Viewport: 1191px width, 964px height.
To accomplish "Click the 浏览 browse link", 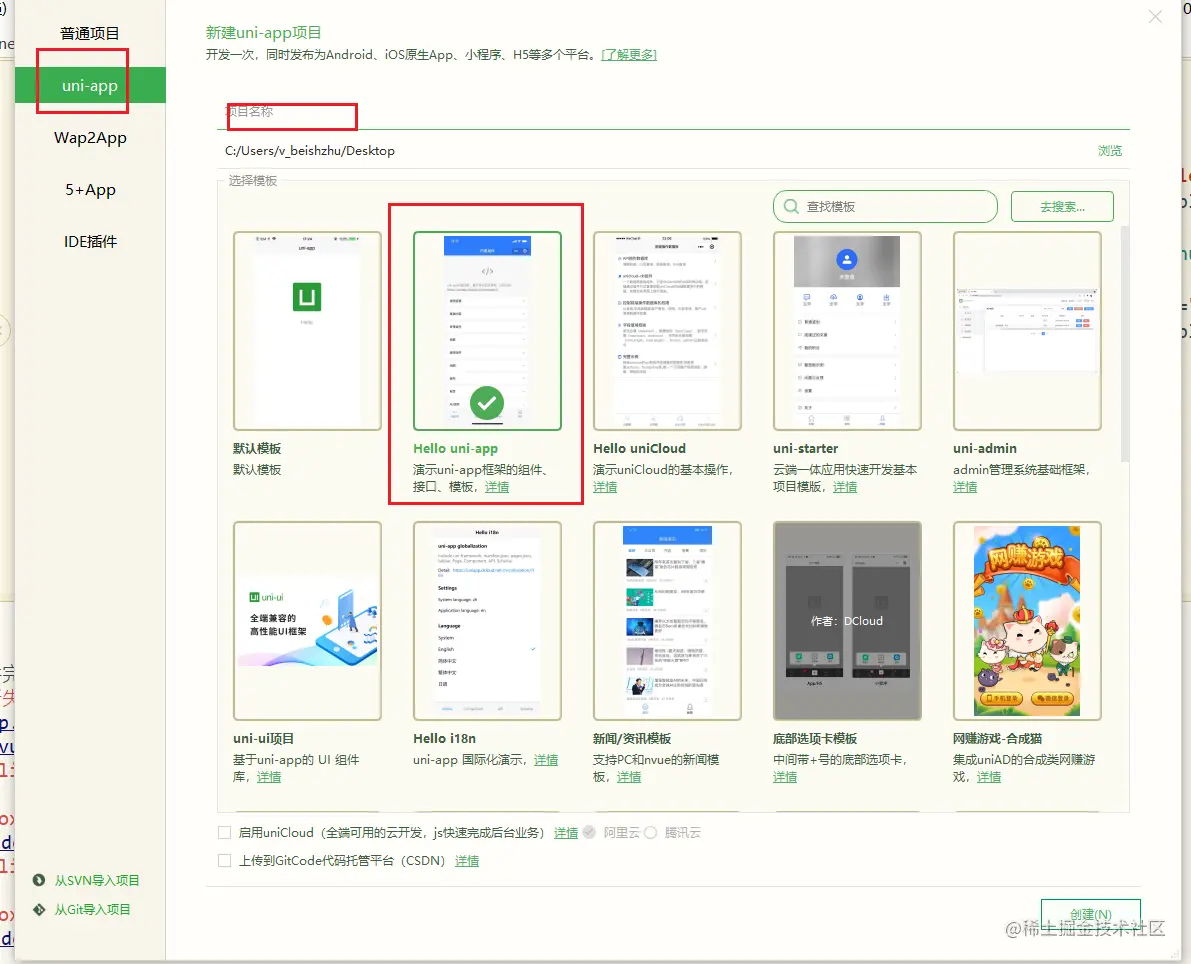I will click(x=1110, y=150).
